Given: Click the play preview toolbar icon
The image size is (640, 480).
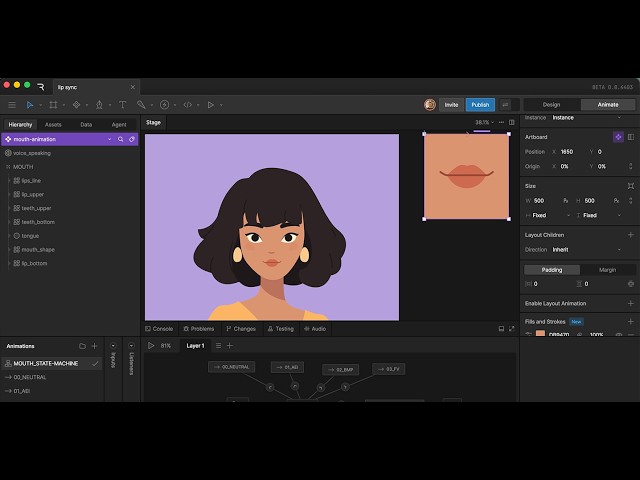Looking at the screenshot, I should (x=211, y=105).
